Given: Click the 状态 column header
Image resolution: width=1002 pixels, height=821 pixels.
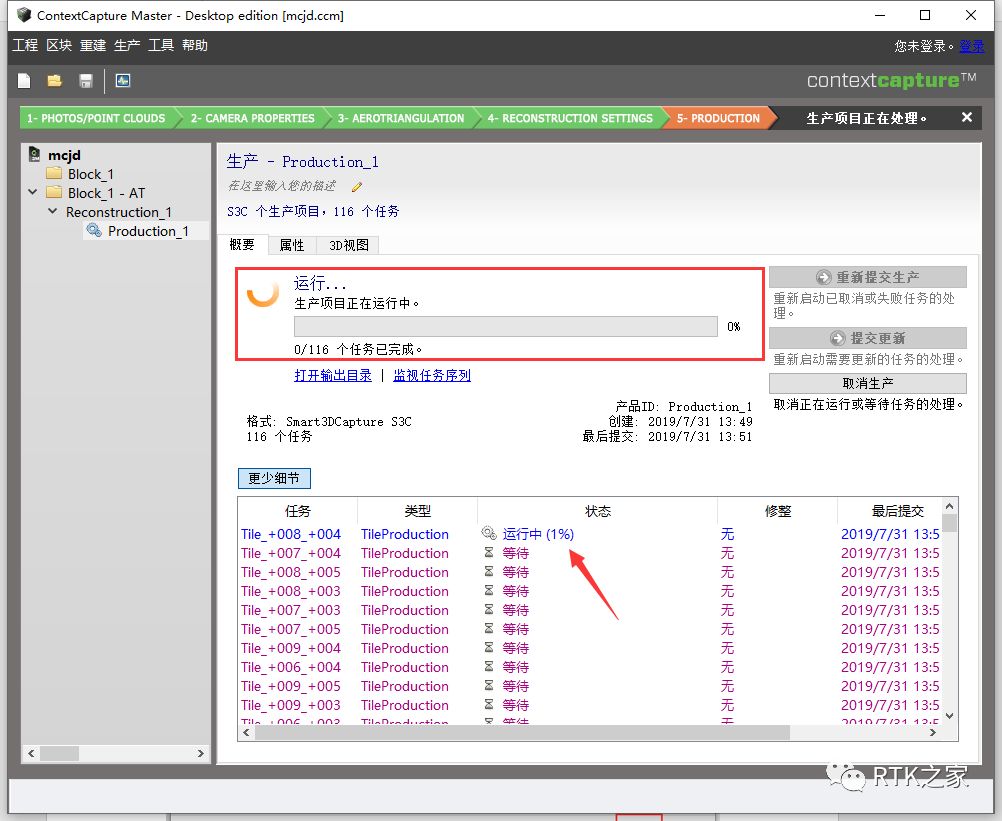Looking at the screenshot, I should pos(597,511).
